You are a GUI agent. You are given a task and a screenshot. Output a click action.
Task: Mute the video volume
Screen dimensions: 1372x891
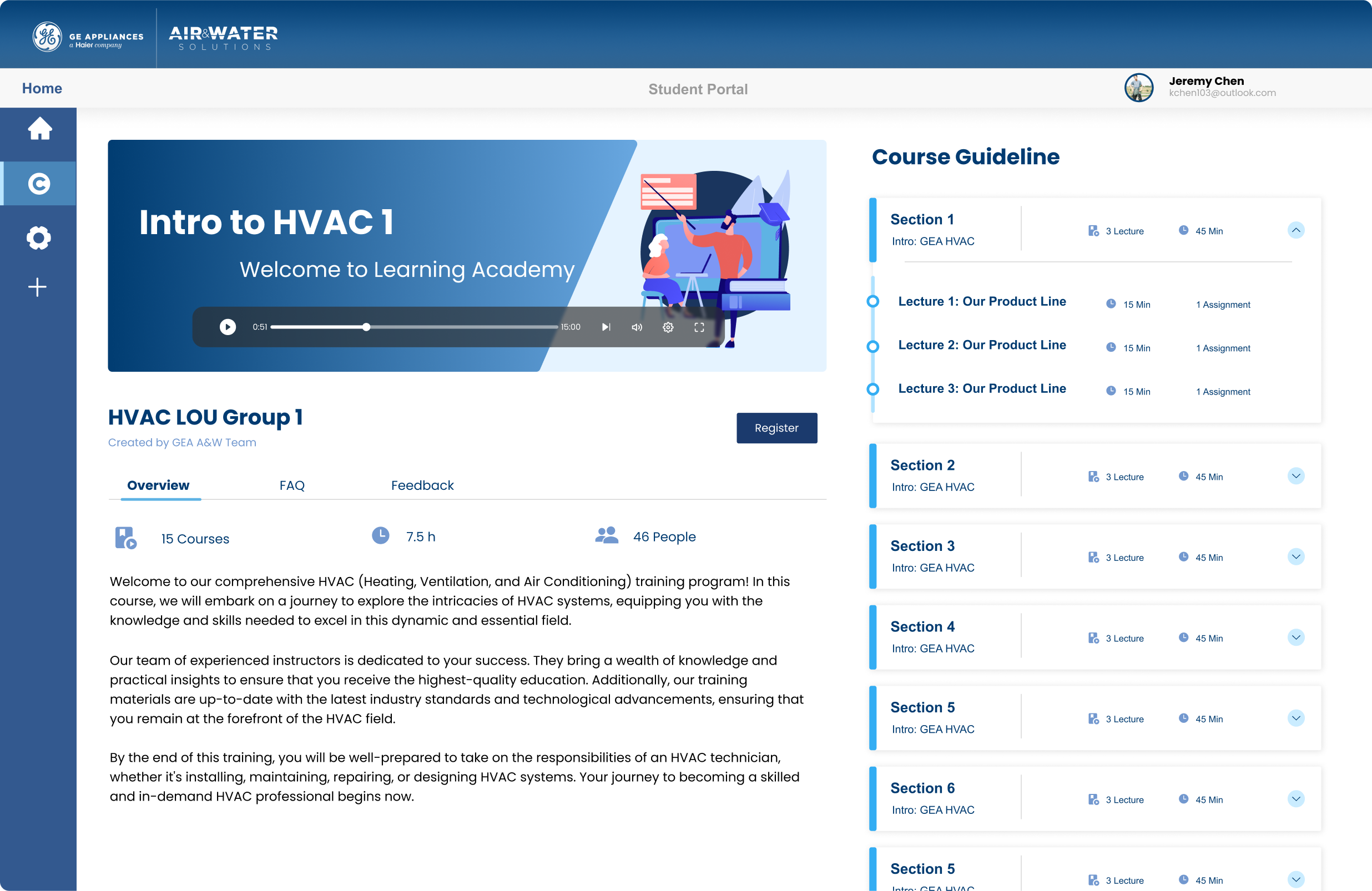pos(637,327)
